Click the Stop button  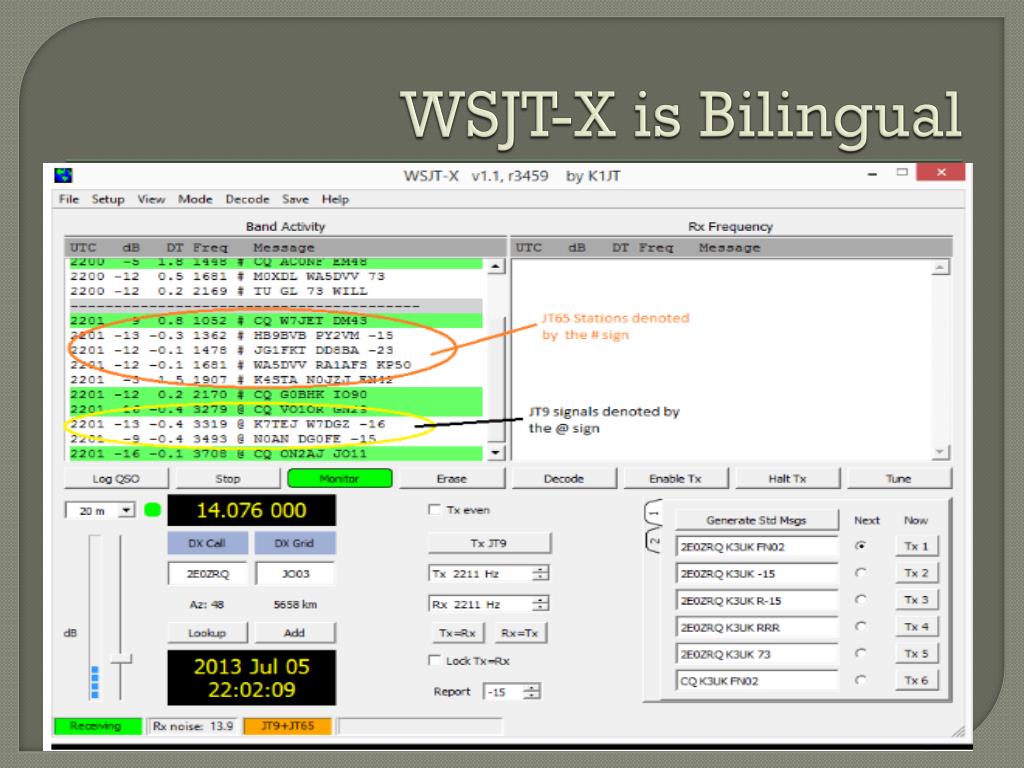click(x=228, y=479)
